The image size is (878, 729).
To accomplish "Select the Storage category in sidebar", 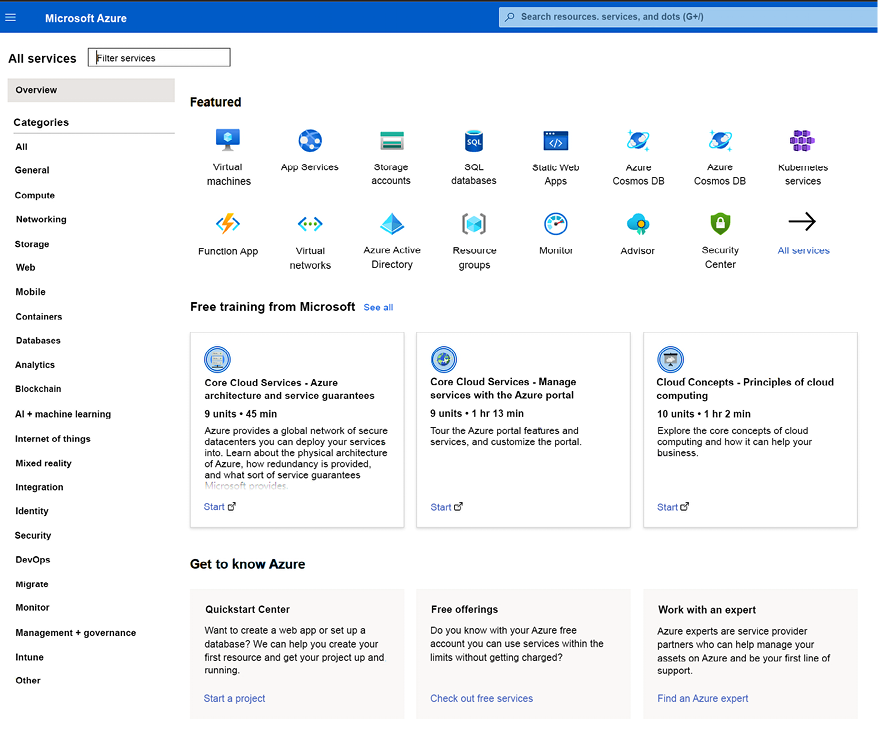I will tap(32, 244).
